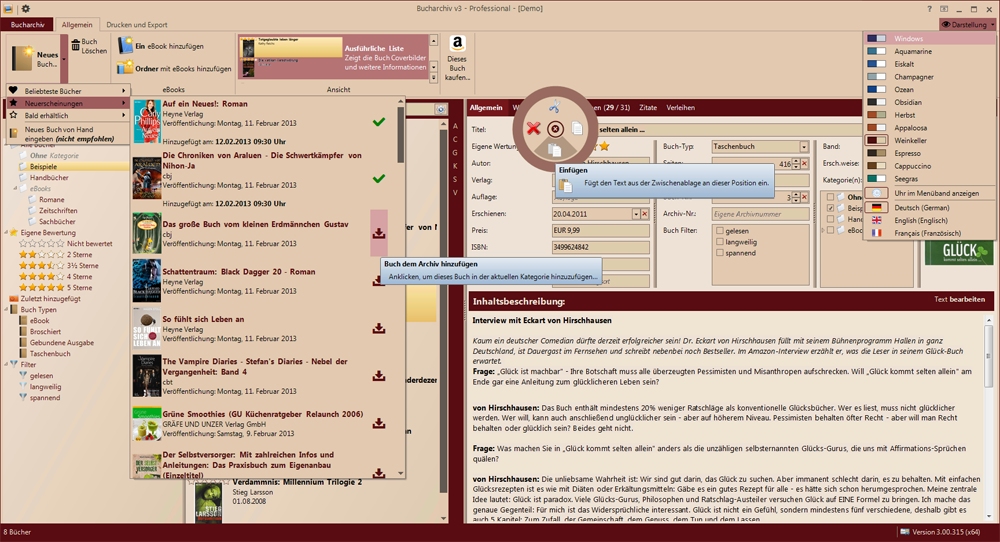This screenshot has width=1000, height=542.
Task: Check the 'langweilig' Buch Filter checkbox
Action: 720,242
